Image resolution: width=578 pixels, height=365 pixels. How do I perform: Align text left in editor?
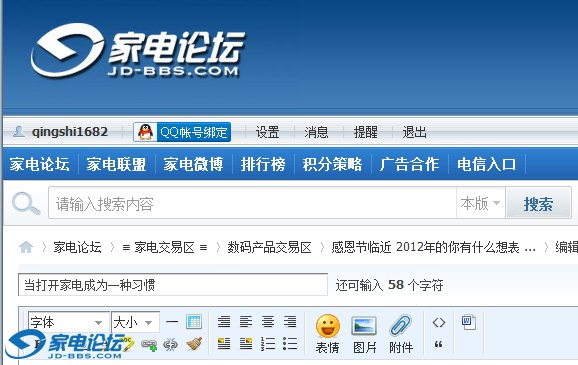(246, 322)
